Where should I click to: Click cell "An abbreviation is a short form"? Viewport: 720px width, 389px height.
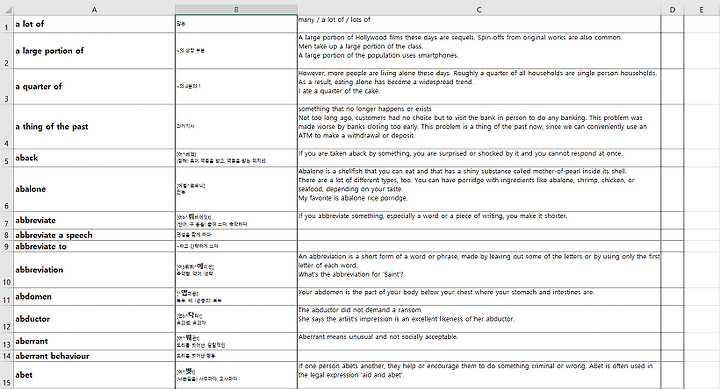479,270
